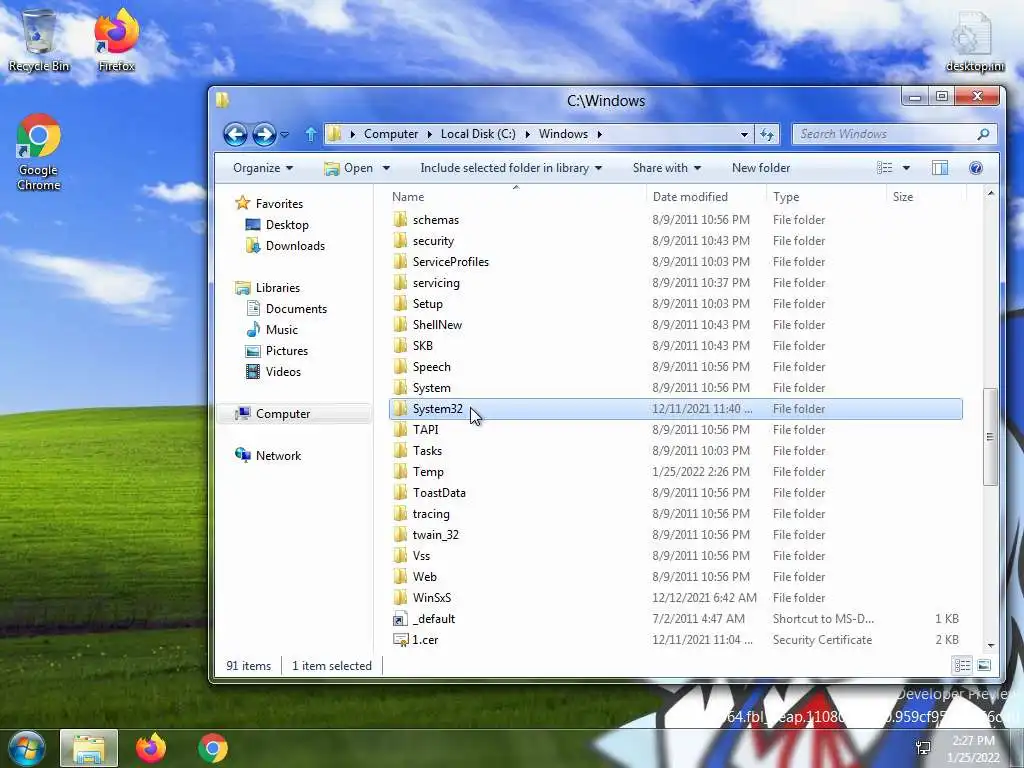Select the ShellNew folder icon

[400, 325]
